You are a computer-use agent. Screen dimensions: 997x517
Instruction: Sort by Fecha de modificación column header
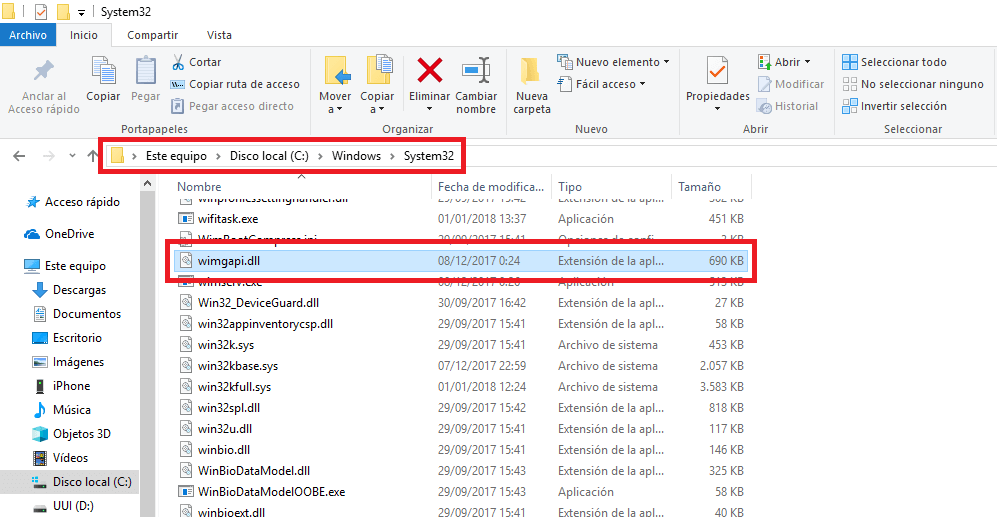[491, 186]
